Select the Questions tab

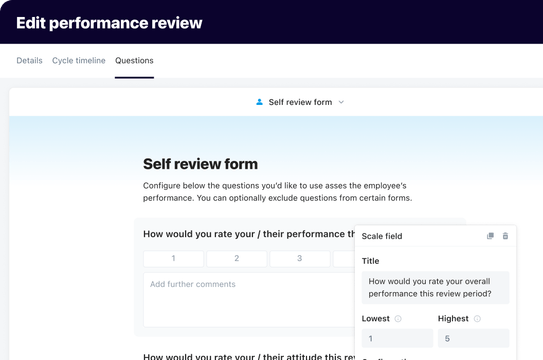pos(134,61)
